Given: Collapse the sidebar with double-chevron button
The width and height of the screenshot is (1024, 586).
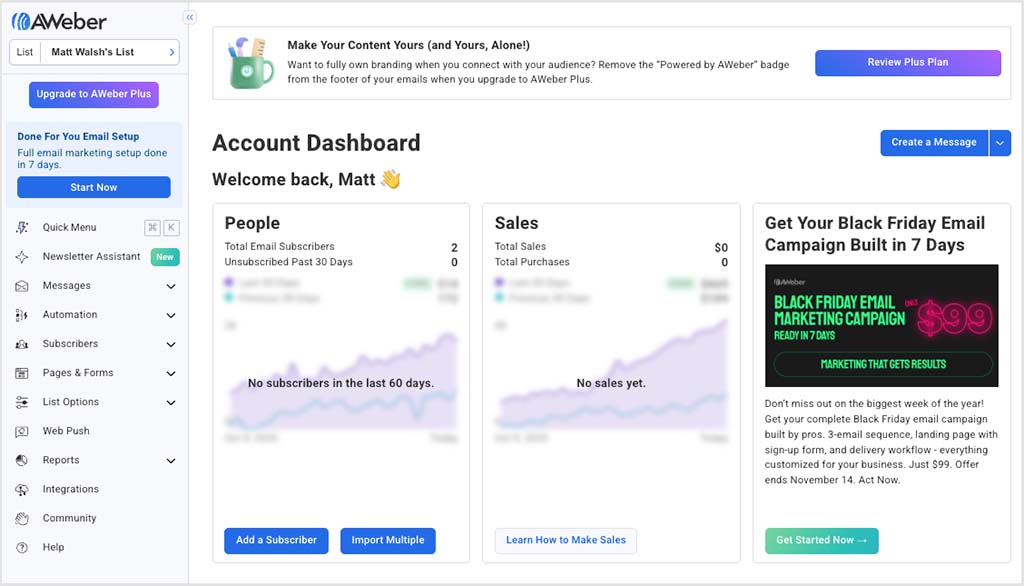Looking at the screenshot, I should (x=190, y=17).
